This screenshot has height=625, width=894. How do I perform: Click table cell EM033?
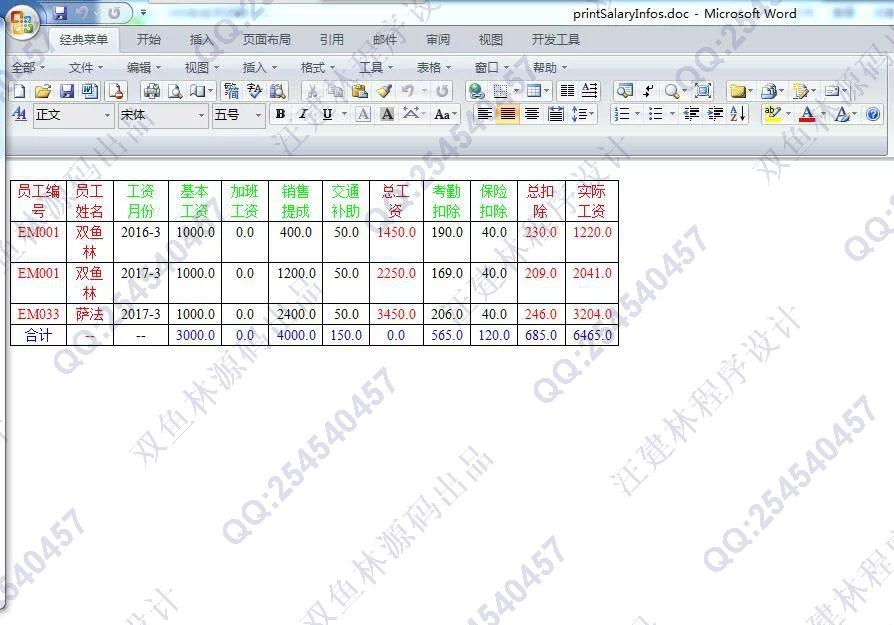(38, 314)
